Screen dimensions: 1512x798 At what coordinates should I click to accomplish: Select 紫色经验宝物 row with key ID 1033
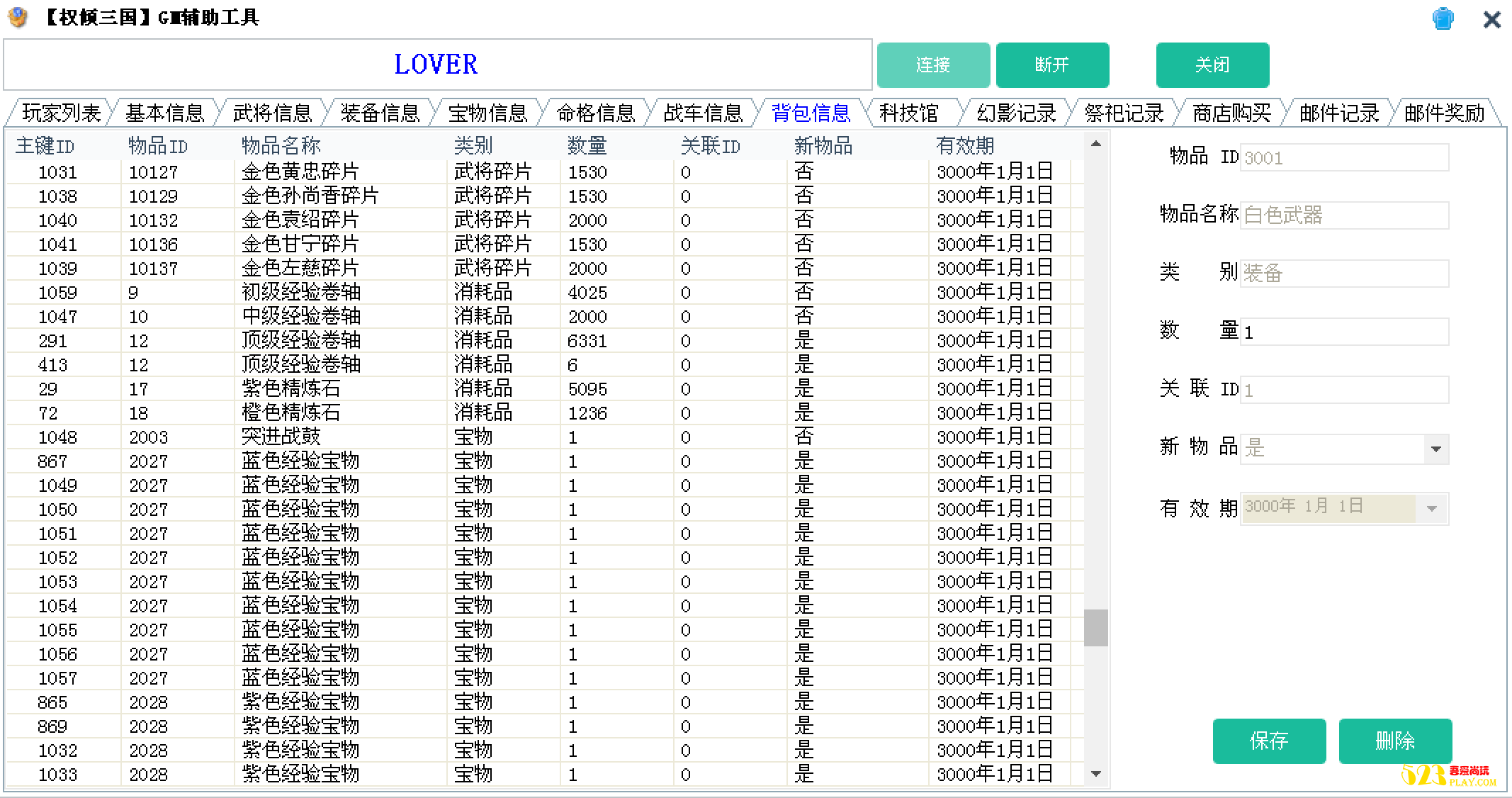[x=546, y=775]
